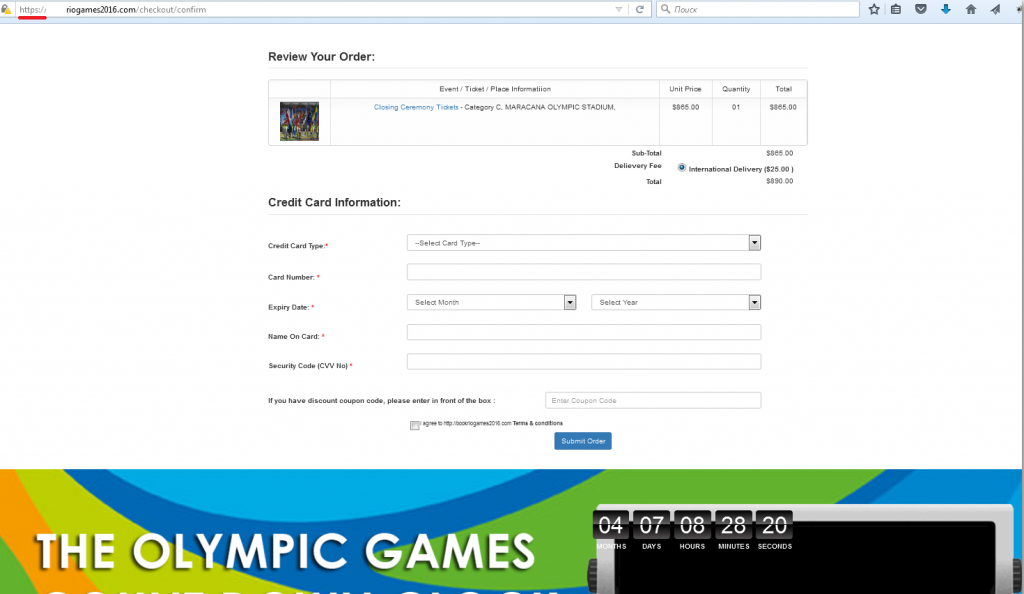Click the Credit Card Information heading
Image resolution: width=1024 pixels, height=594 pixels.
pos(334,202)
